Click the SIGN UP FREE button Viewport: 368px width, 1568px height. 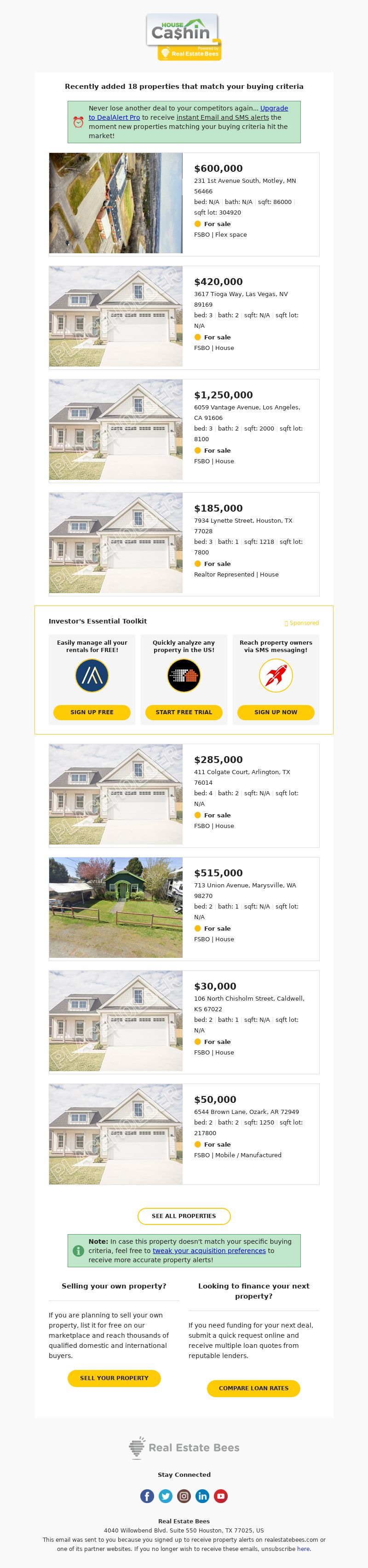click(92, 712)
